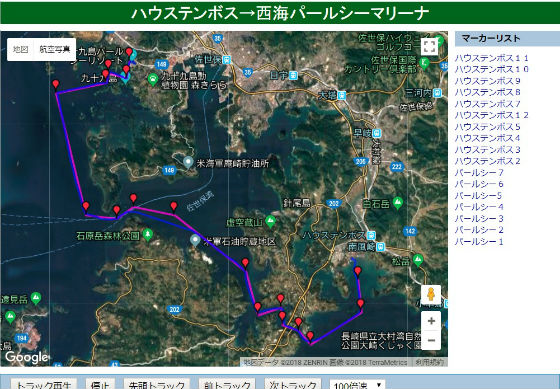Select パールシー２ in marker list
Image resolution: width=560 pixels, height=389 pixels.
(x=479, y=230)
